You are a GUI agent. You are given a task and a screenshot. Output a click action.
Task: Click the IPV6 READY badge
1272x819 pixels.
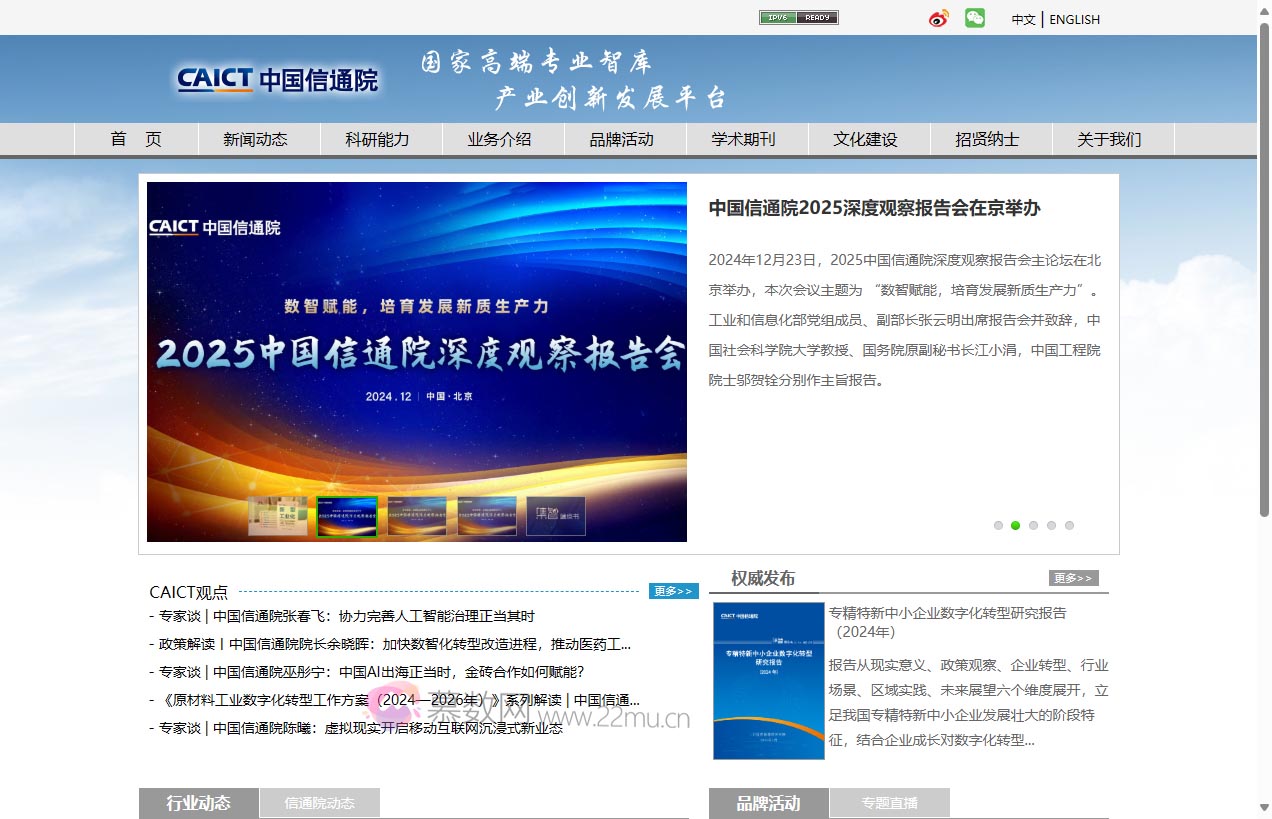click(x=798, y=17)
